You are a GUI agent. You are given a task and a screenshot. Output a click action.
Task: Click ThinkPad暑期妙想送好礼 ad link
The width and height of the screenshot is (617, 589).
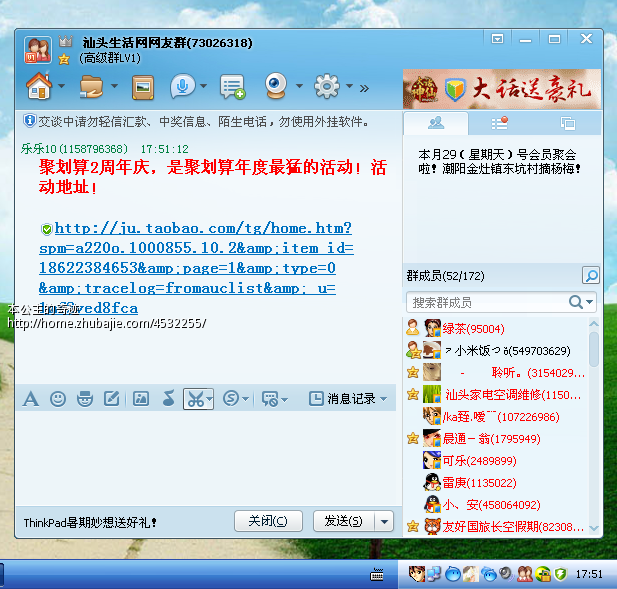90,523
